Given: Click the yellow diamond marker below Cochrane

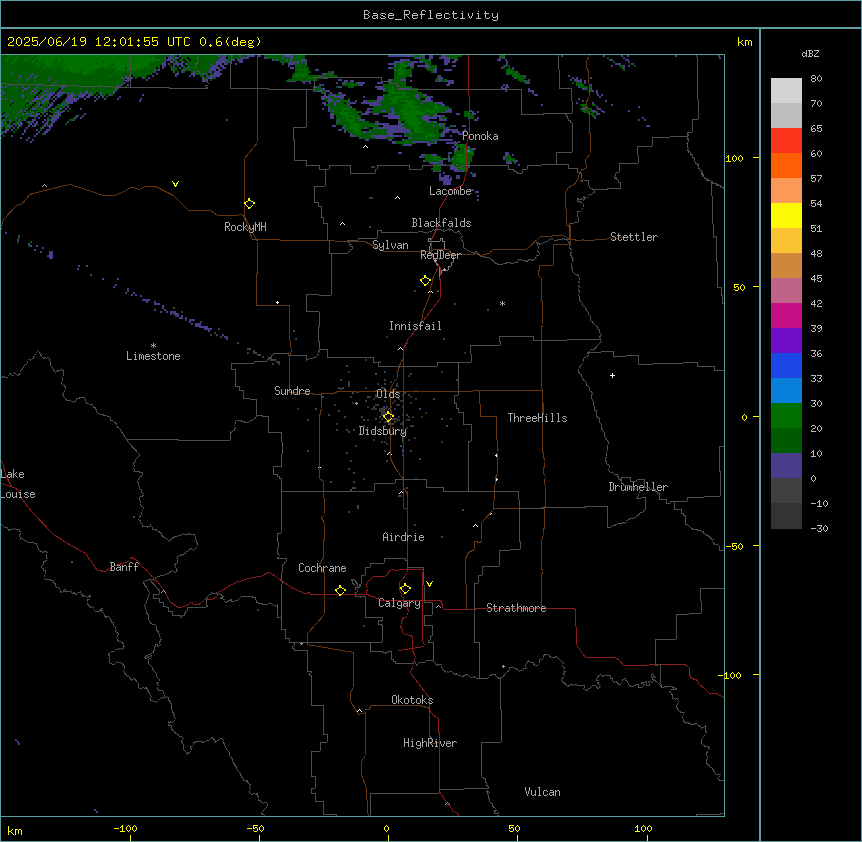Looking at the screenshot, I should (x=340, y=590).
